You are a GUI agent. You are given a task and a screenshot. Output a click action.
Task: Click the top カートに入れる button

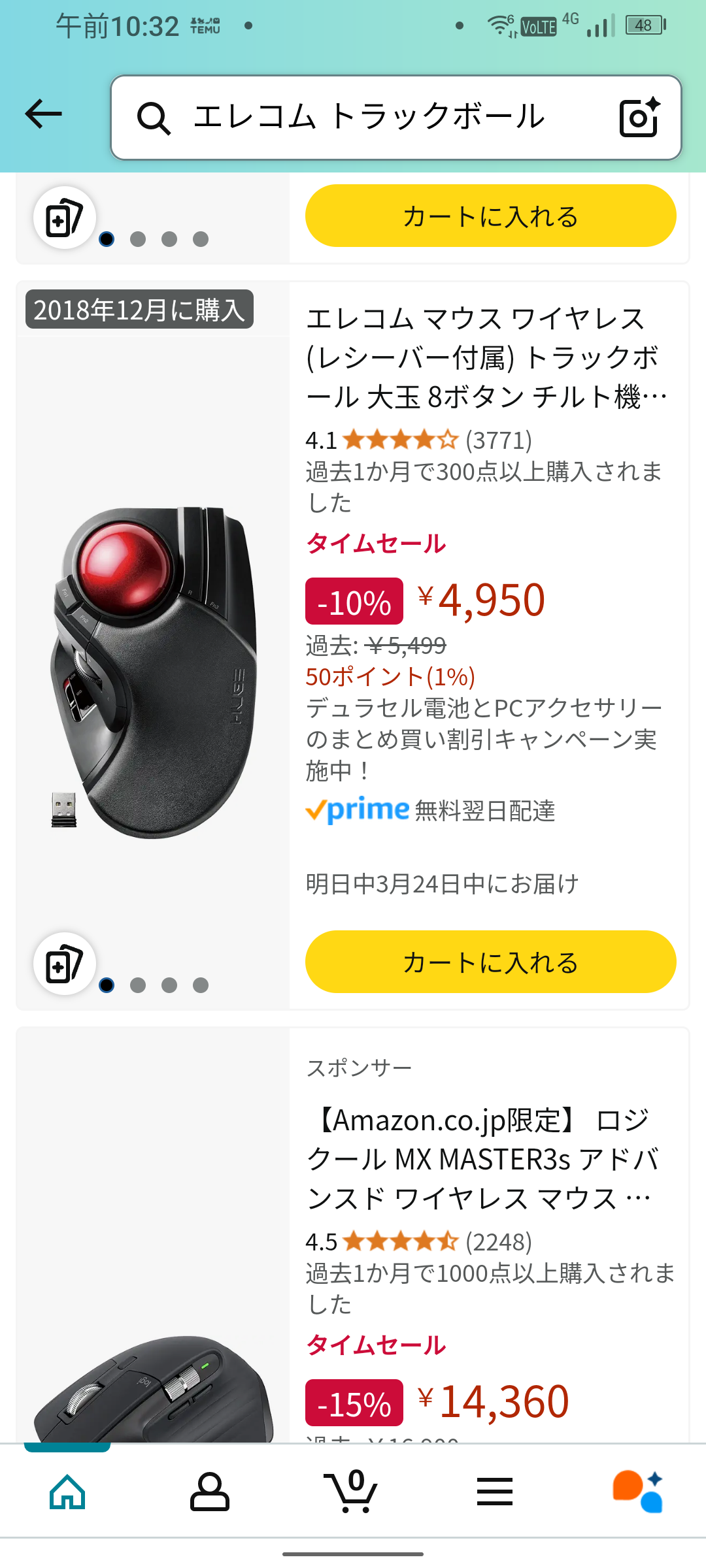490,216
